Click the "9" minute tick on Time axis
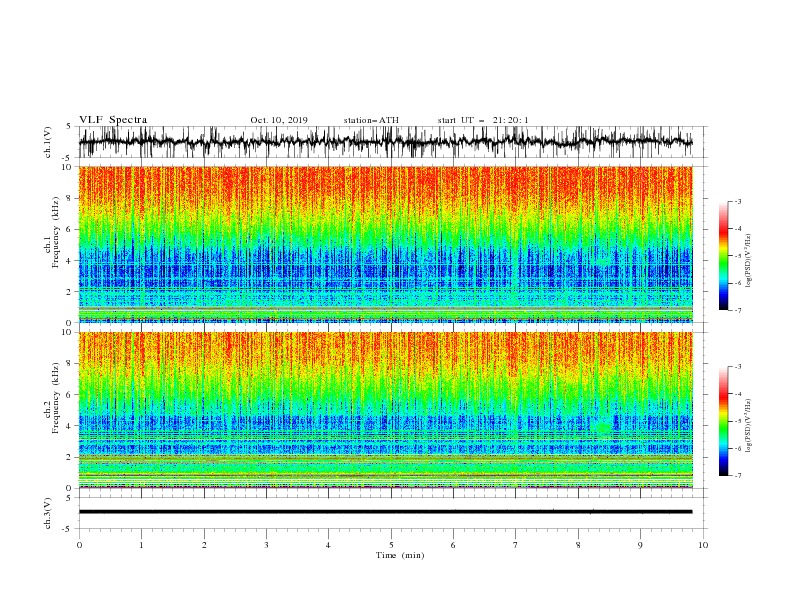 [x=640, y=545]
